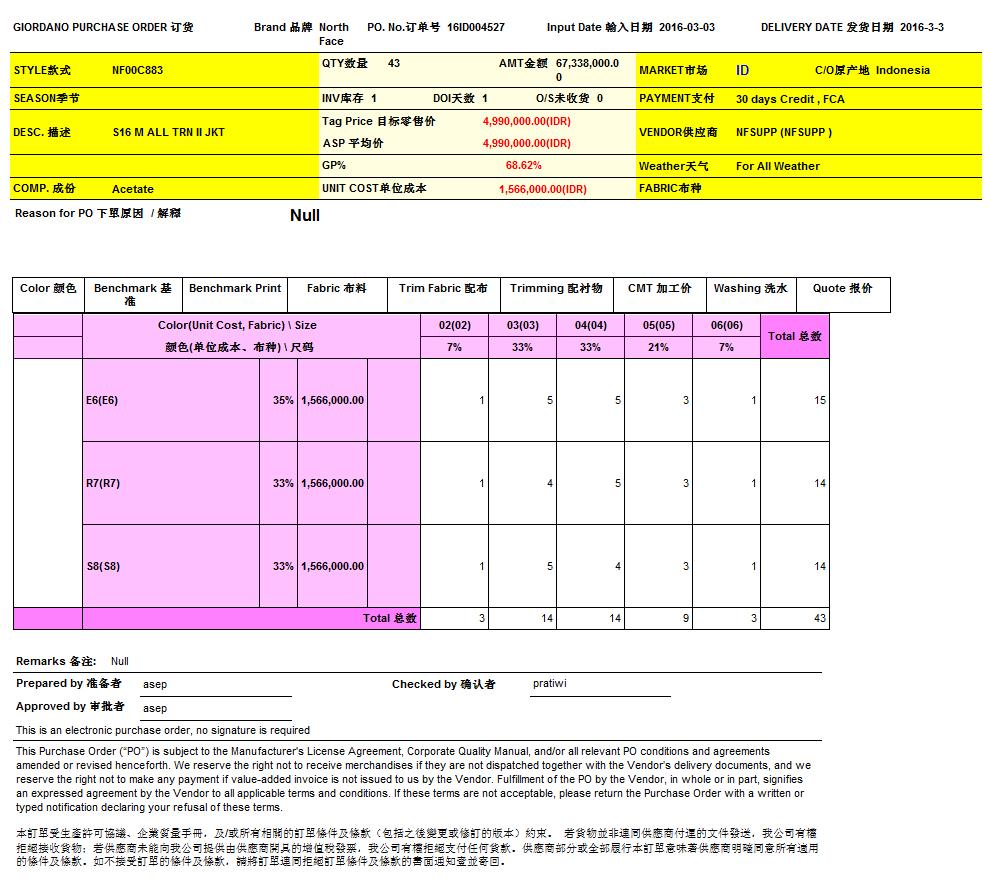Click the GP% value 68.62%
990x891 pixels.
[523, 166]
